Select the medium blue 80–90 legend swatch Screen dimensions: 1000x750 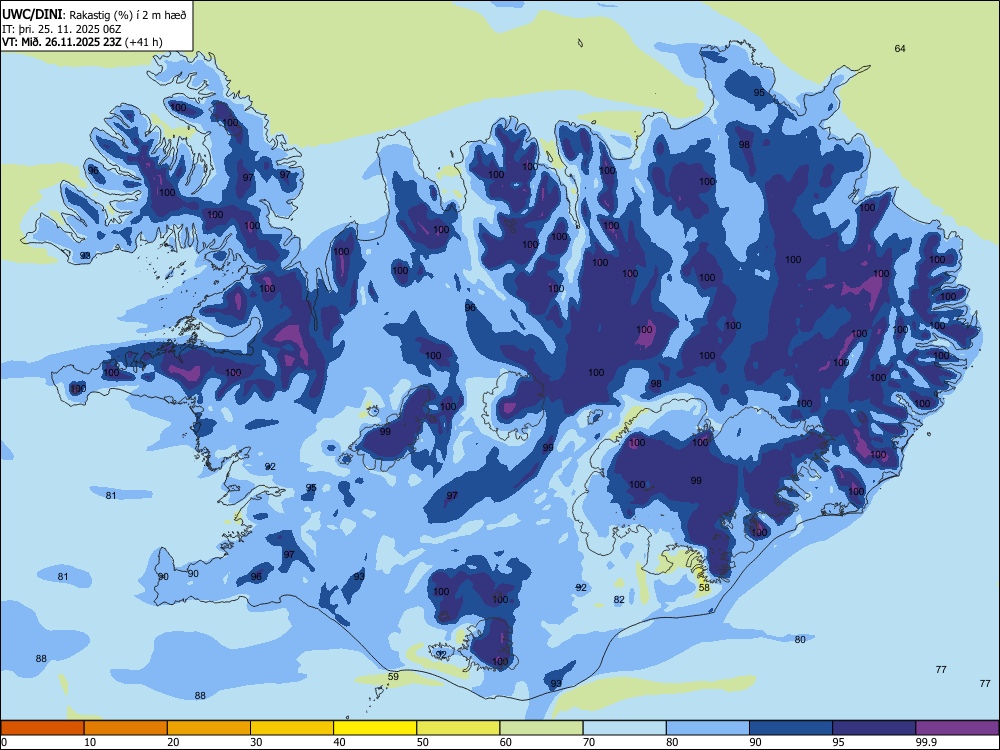tap(708, 728)
